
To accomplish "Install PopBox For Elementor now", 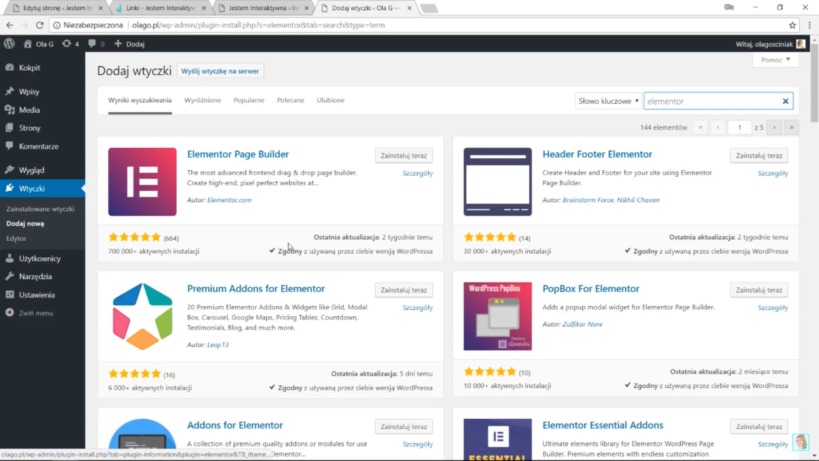I will point(759,290).
